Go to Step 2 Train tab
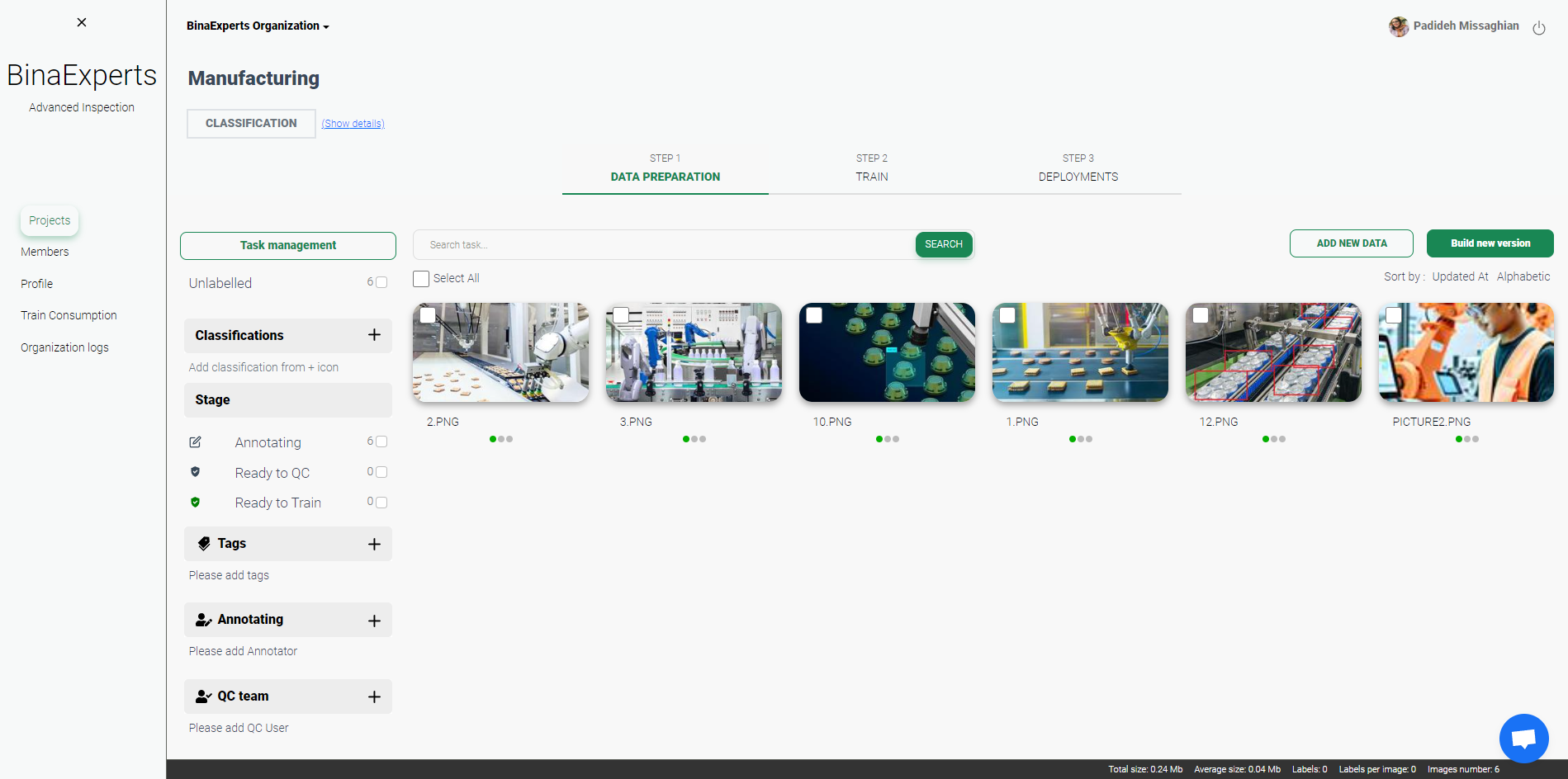The width and height of the screenshot is (1568, 779). click(x=872, y=168)
